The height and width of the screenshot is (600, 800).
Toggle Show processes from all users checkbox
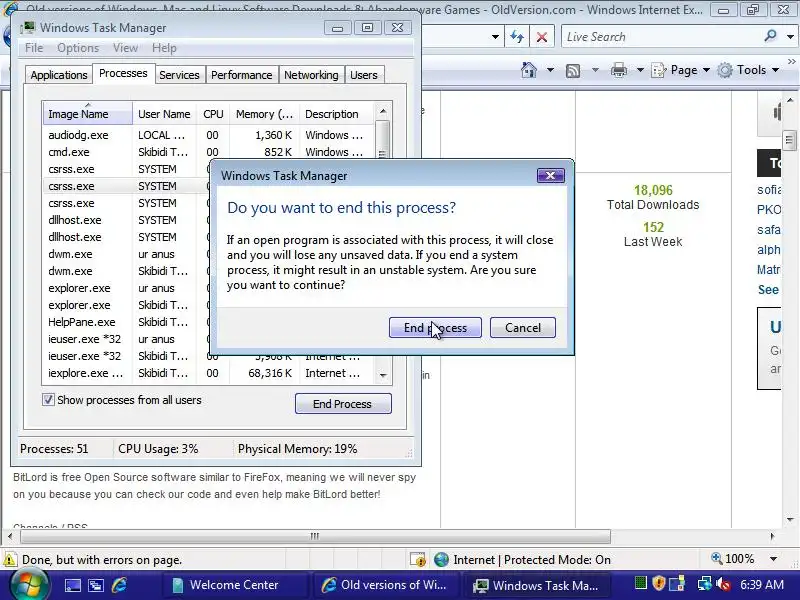pyautogui.click(x=48, y=399)
